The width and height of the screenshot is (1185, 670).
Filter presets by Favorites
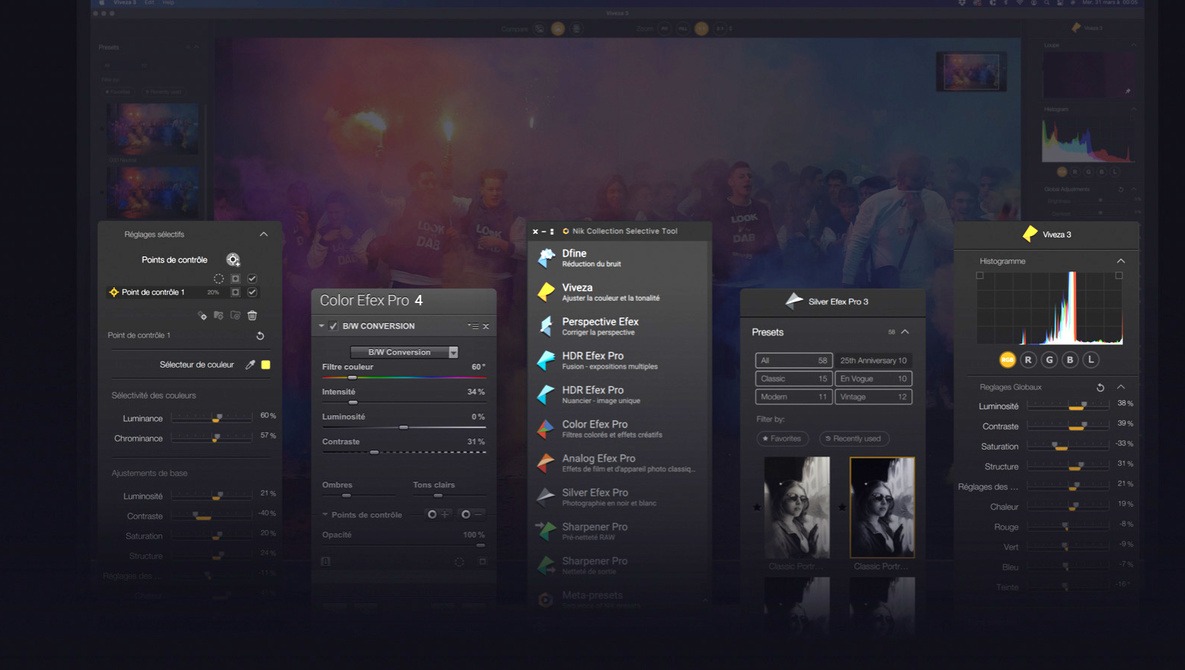click(x=782, y=439)
